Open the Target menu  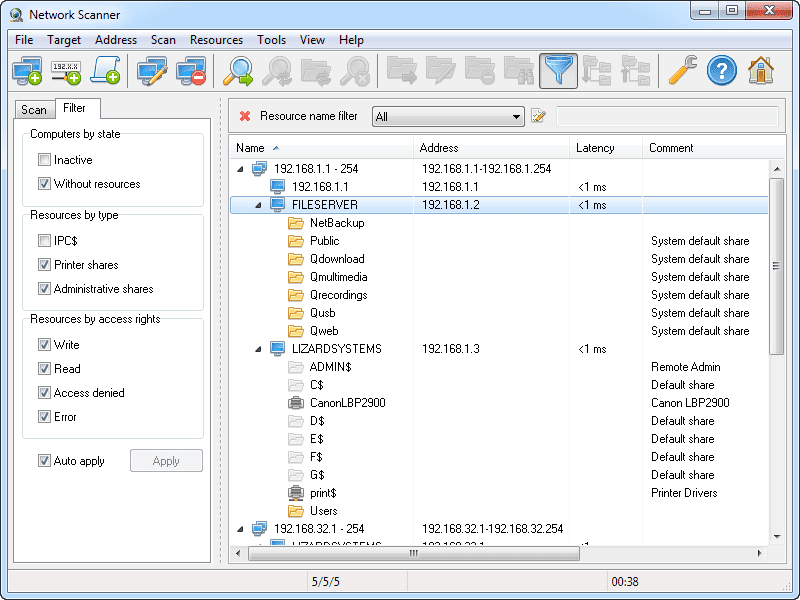[64, 40]
